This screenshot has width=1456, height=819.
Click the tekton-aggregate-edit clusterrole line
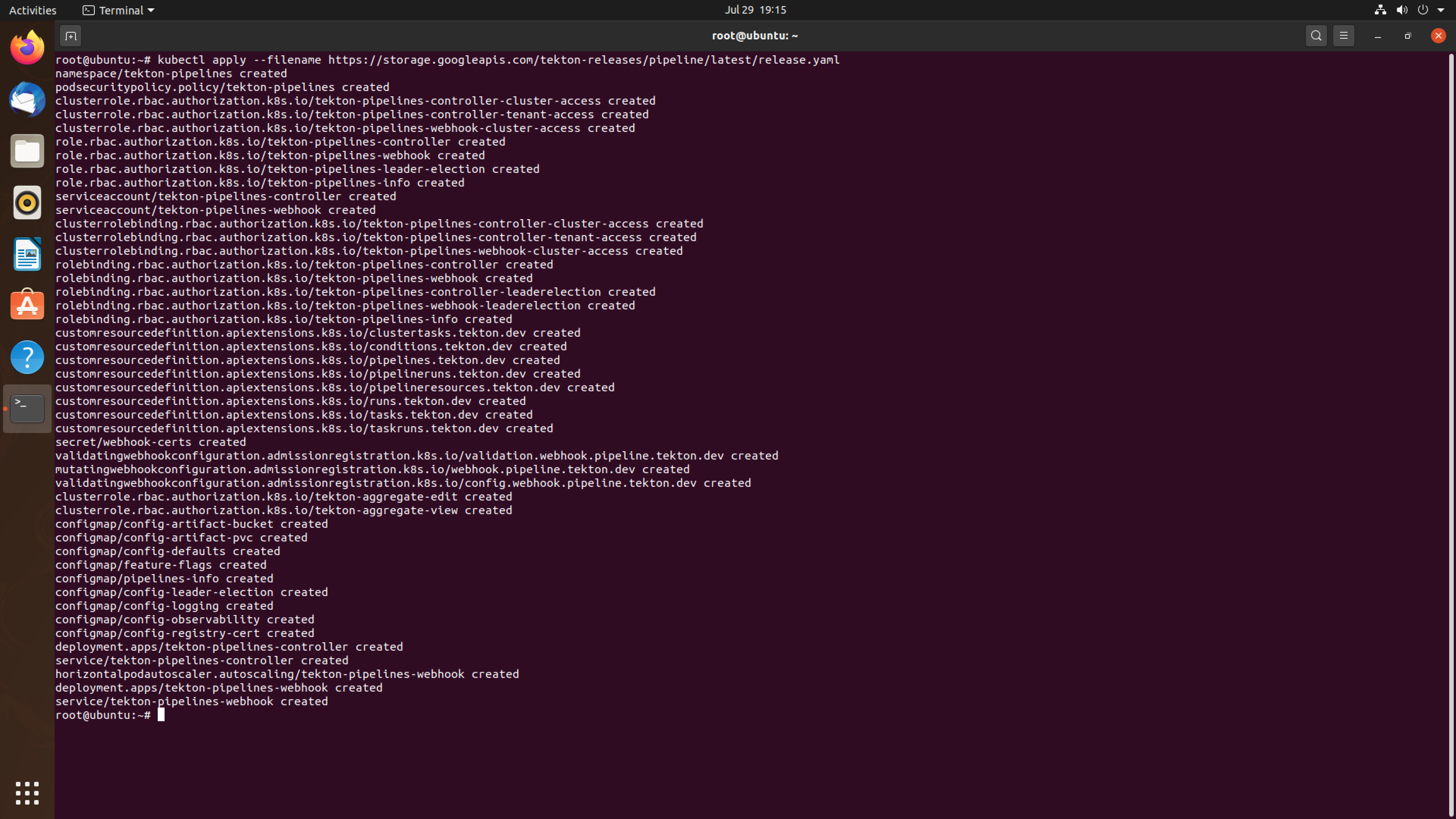coord(284,496)
